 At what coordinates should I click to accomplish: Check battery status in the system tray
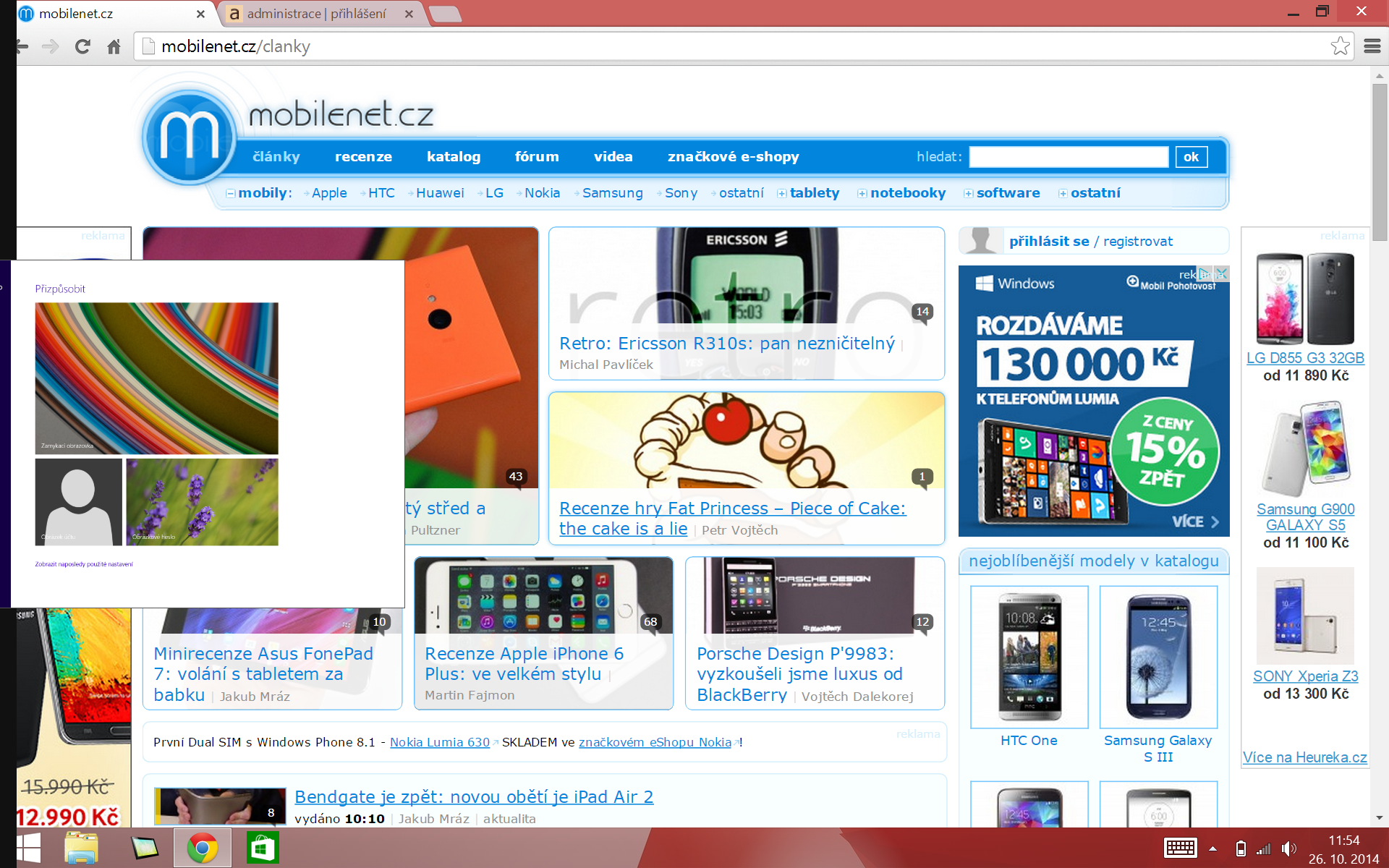(x=1241, y=847)
